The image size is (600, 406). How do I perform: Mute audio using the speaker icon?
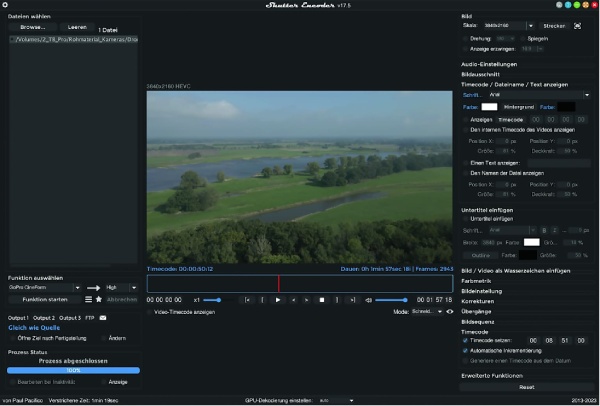click(x=368, y=300)
